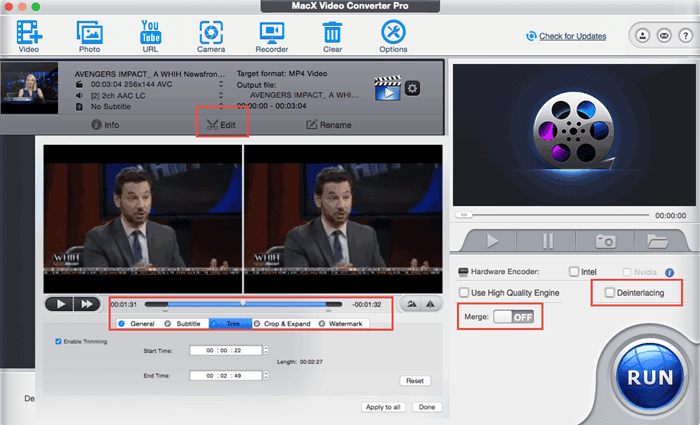Click the Edit scissors button
Screen dimensions: 700x425
(x=221, y=125)
